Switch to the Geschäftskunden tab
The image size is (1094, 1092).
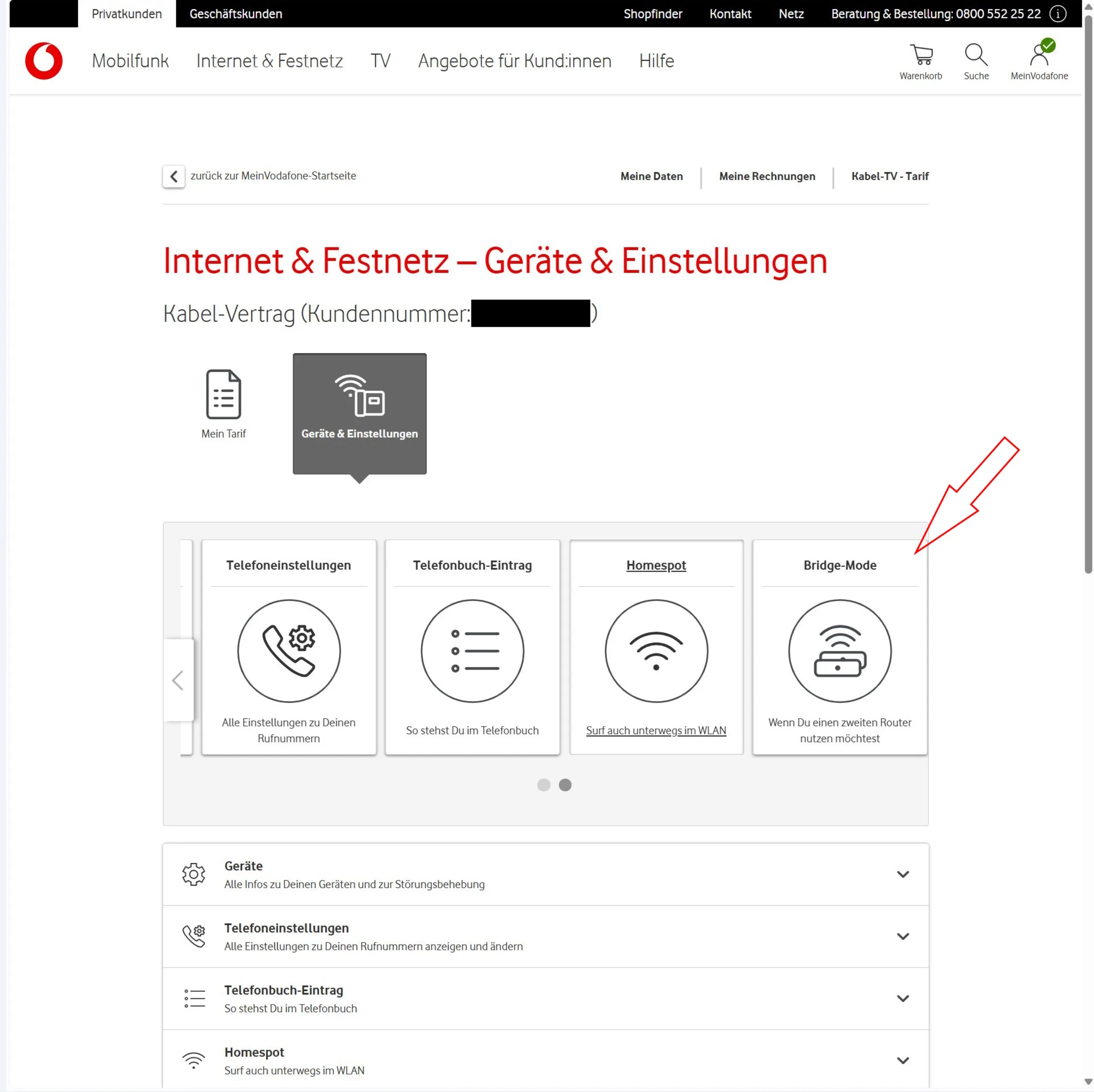click(x=235, y=14)
